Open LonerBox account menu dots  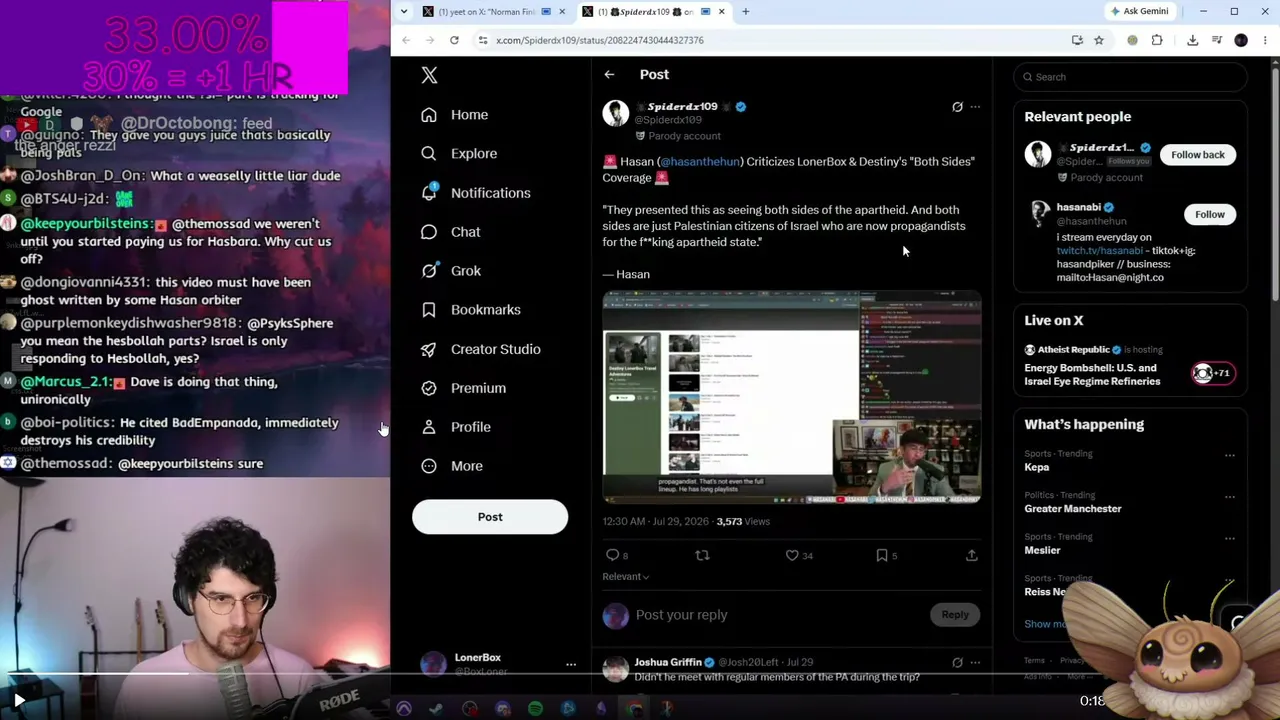point(571,665)
